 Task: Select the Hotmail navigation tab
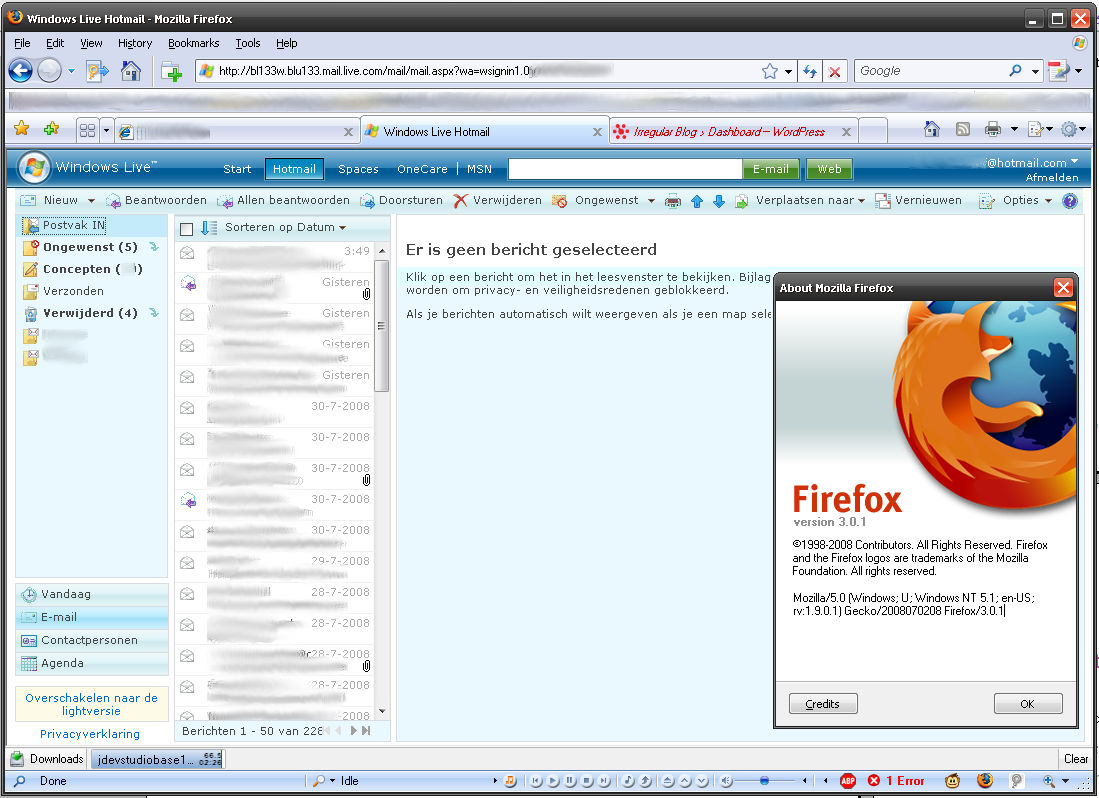click(x=294, y=169)
